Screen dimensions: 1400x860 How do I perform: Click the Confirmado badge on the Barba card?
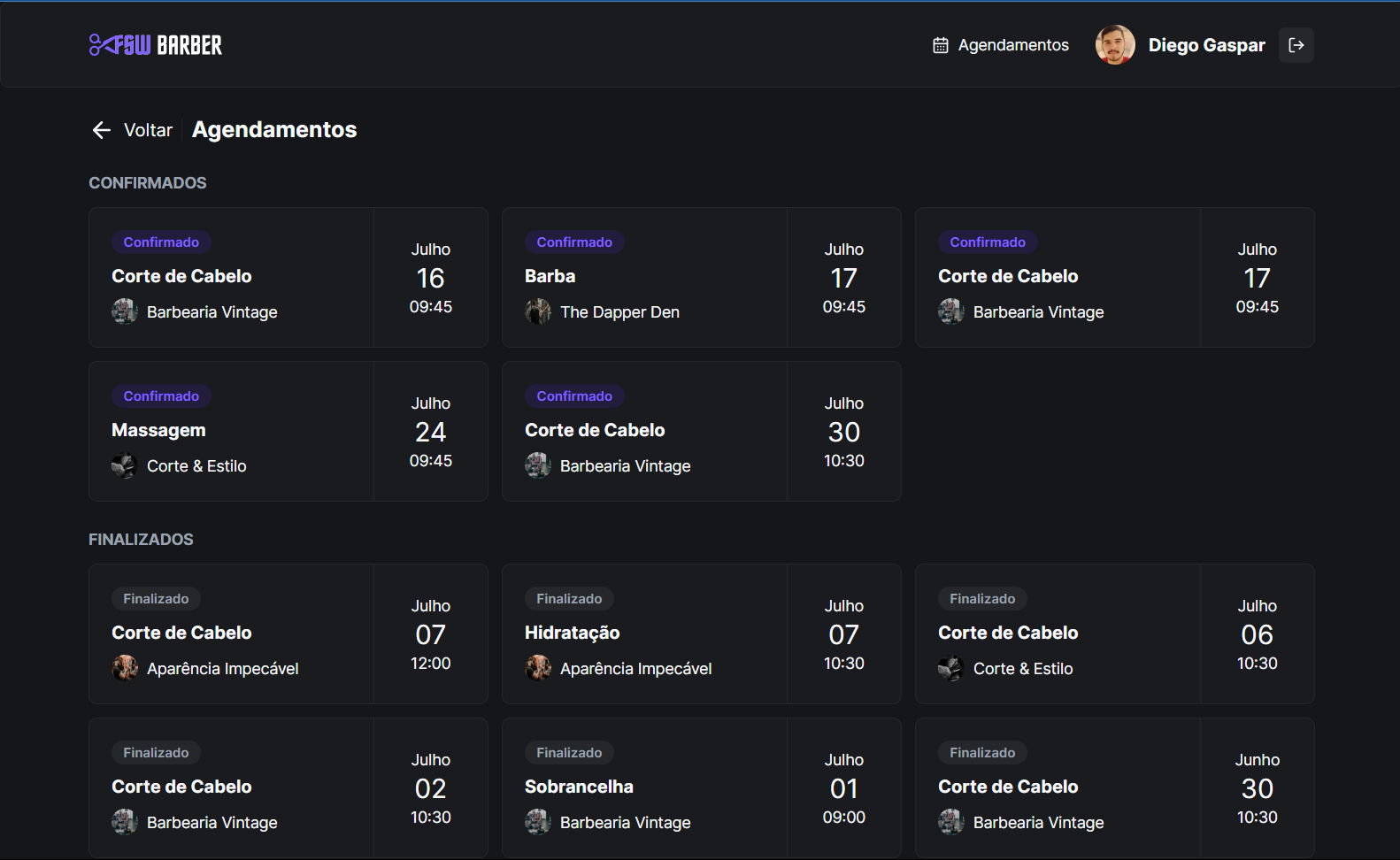pyautogui.click(x=574, y=242)
